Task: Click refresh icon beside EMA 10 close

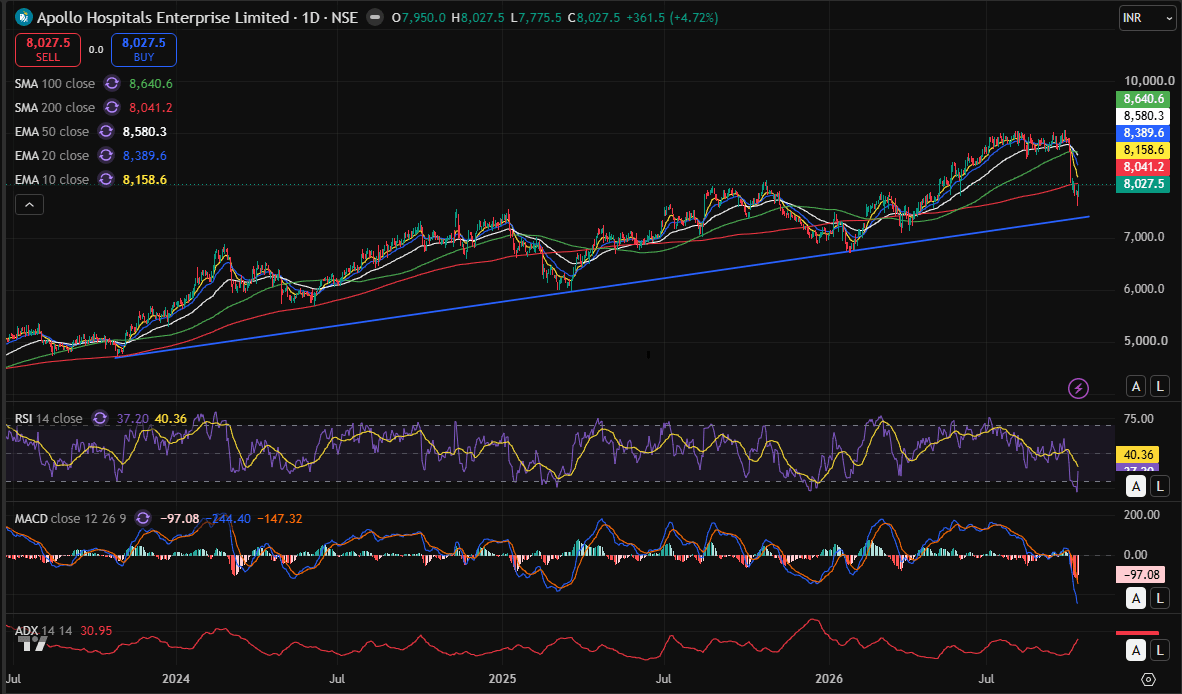Action: point(106,180)
